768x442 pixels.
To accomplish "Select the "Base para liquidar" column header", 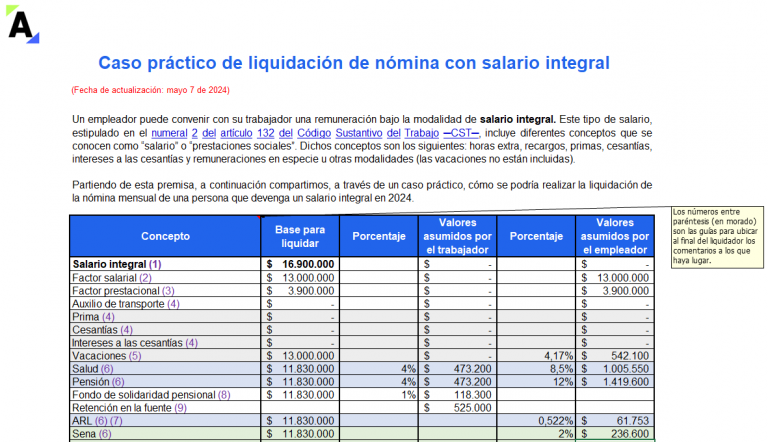I will click(300, 236).
